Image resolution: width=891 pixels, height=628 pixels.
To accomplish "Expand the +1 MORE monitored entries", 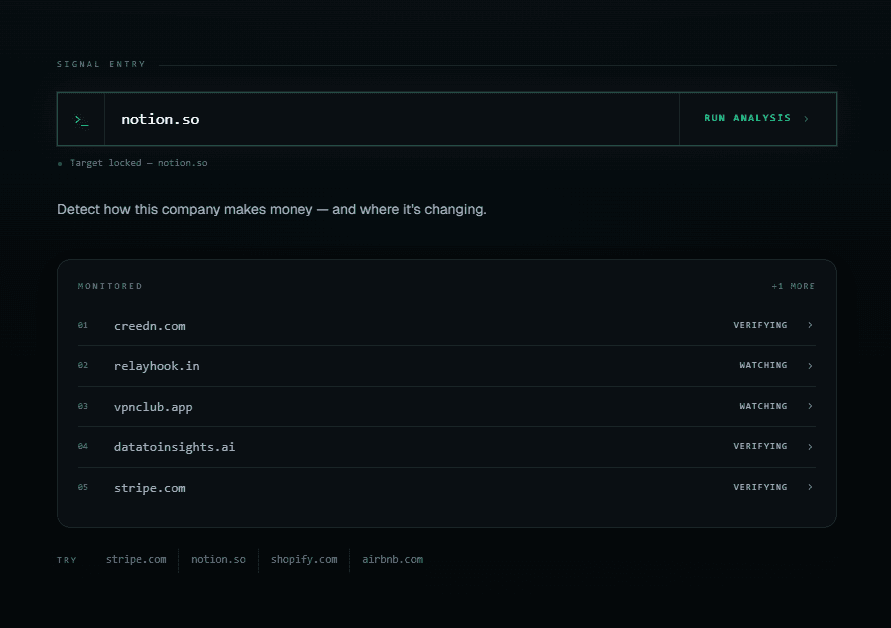I will 793,286.
